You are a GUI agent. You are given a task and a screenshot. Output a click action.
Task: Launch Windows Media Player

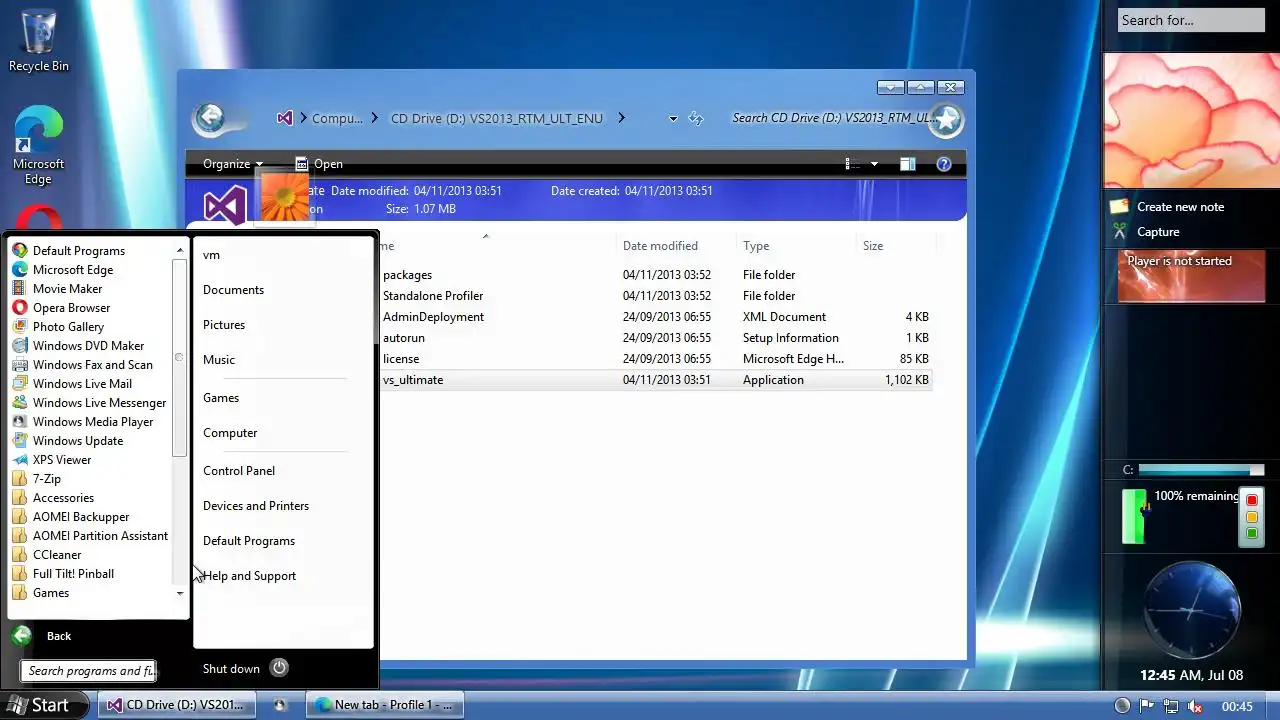click(x=92, y=421)
